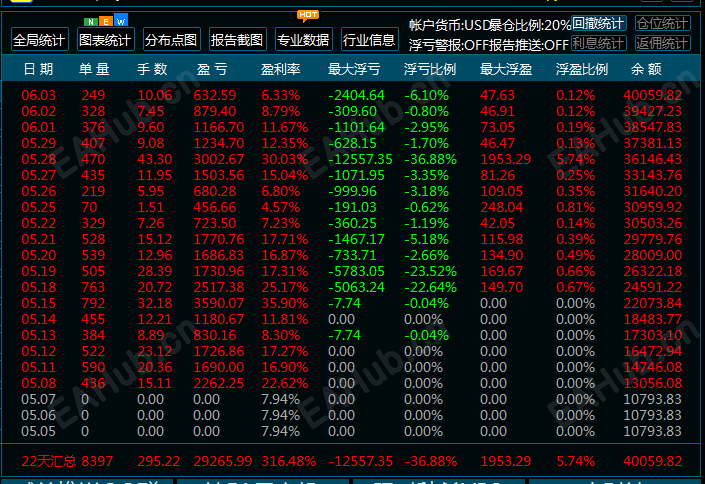Click the 利息统计 button

[599, 43]
